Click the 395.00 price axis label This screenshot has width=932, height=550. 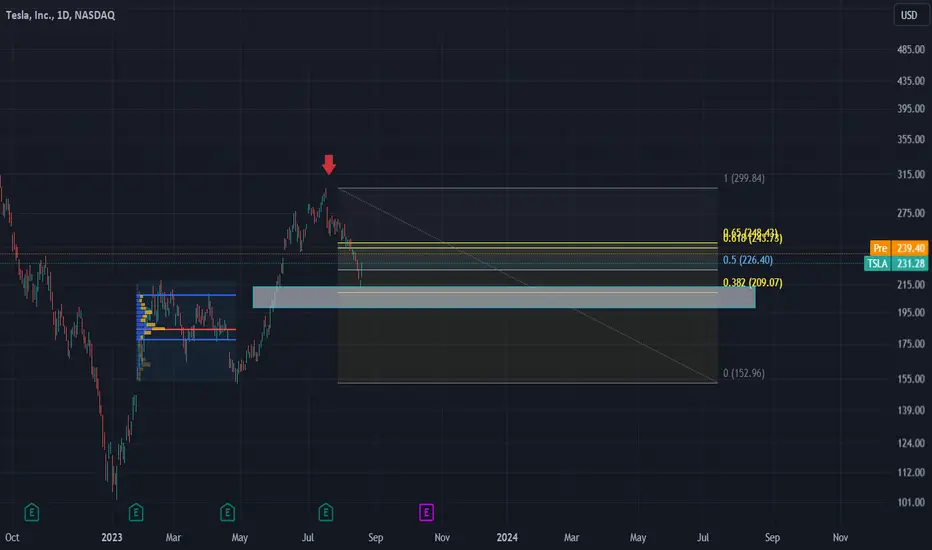[911, 109]
